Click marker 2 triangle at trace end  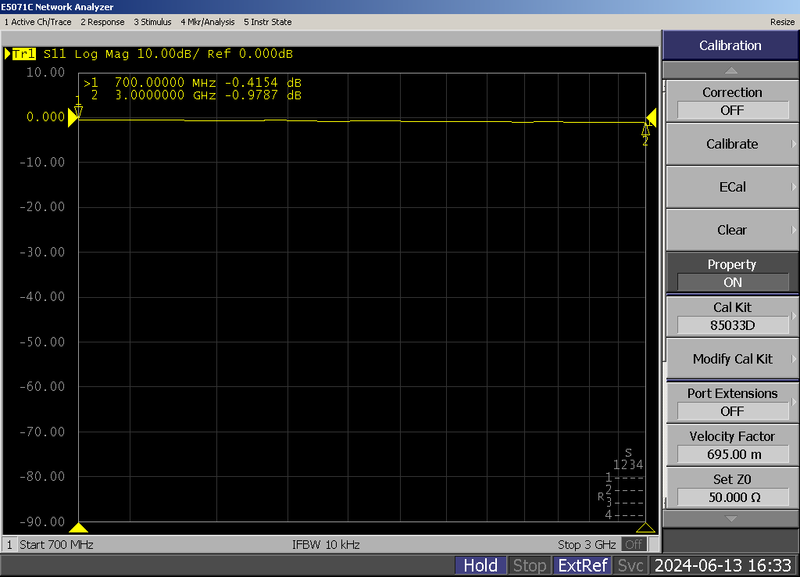click(x=645, y=130)
